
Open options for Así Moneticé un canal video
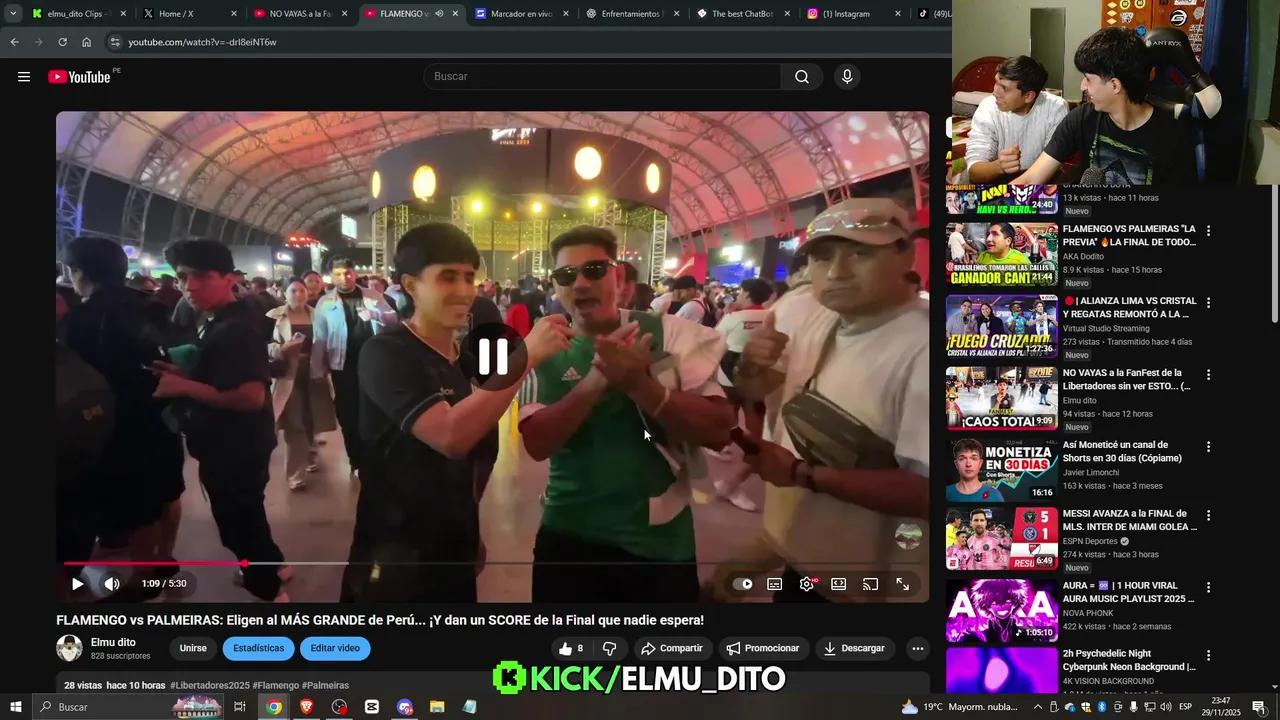tap(1208, 447)
